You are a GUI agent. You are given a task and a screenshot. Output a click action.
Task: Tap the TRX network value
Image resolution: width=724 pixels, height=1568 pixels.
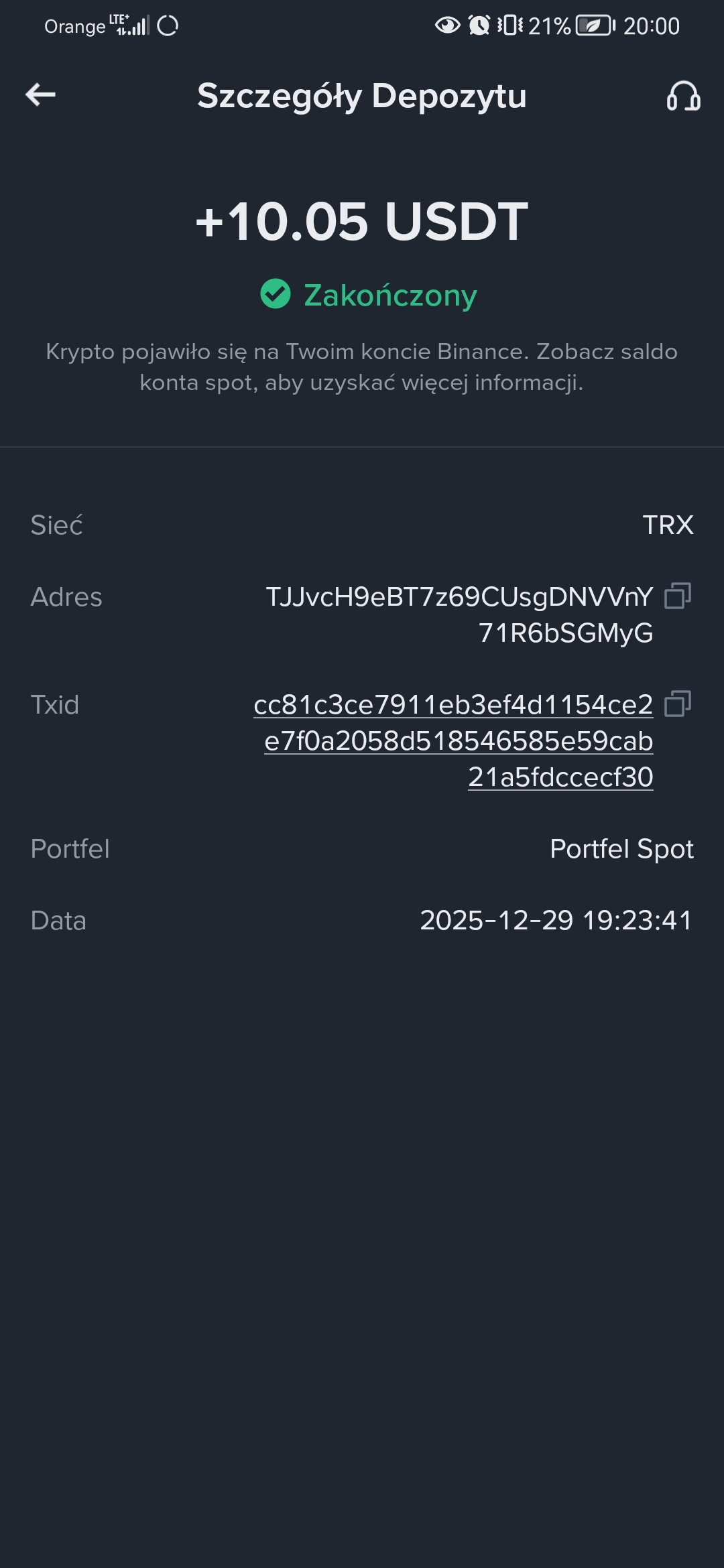[x=668, y=525]
